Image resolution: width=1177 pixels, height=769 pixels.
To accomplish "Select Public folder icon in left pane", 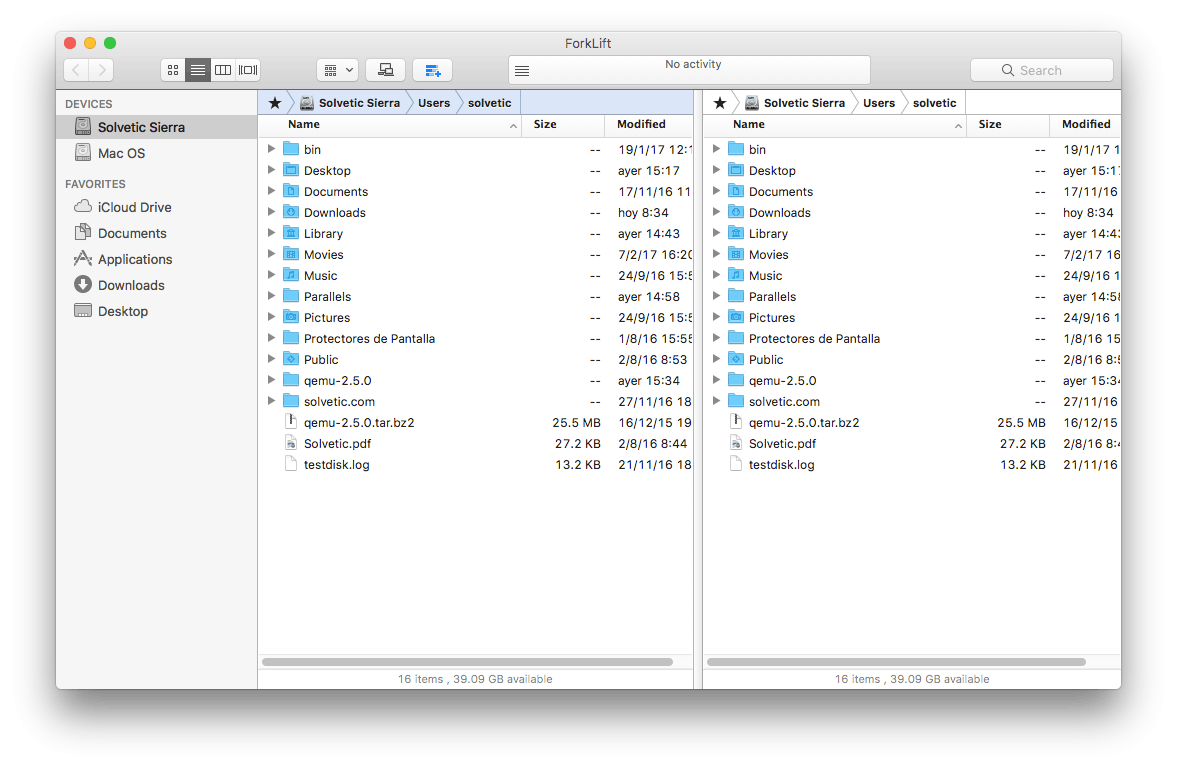I will click(290, 359).
